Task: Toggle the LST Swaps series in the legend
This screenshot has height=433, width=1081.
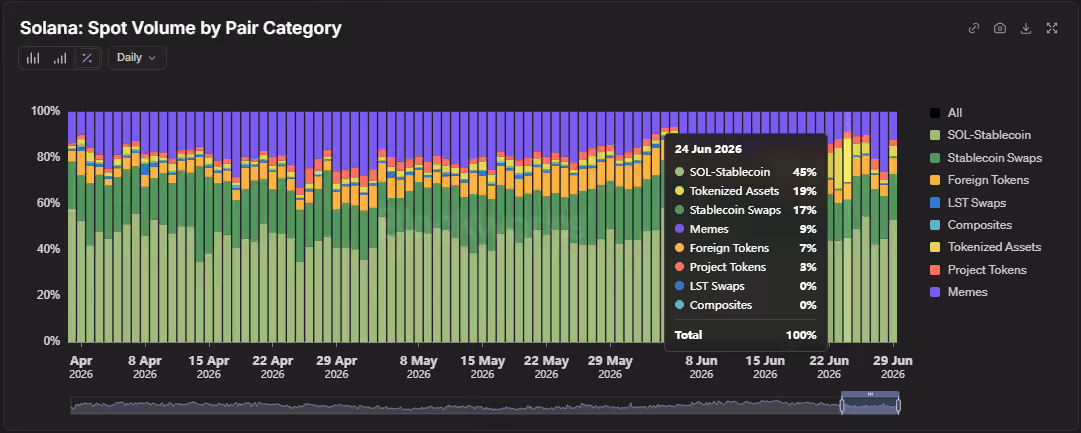Action: point(967,203)
